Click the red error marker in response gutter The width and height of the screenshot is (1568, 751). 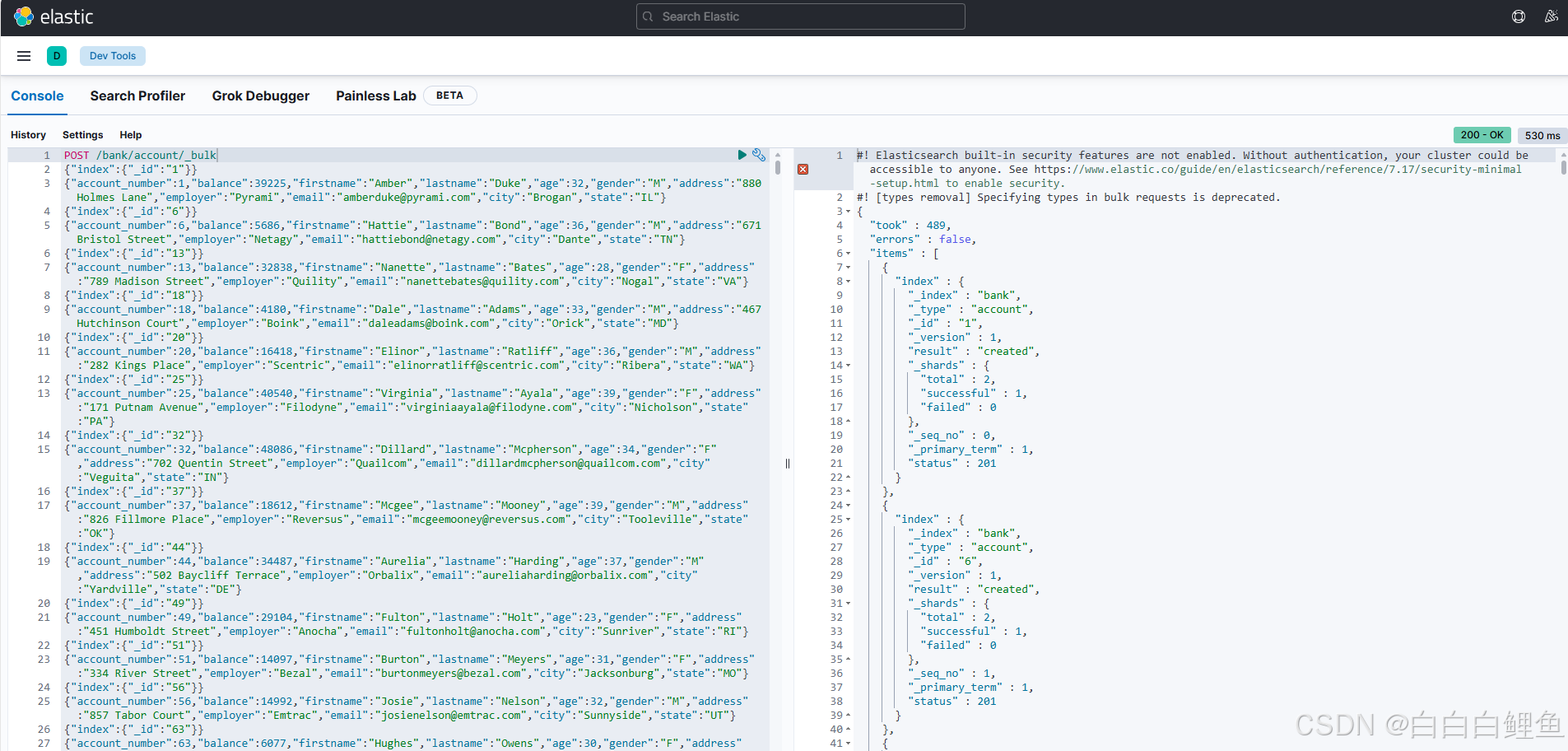pyautogui.click(x=803, y=169)
